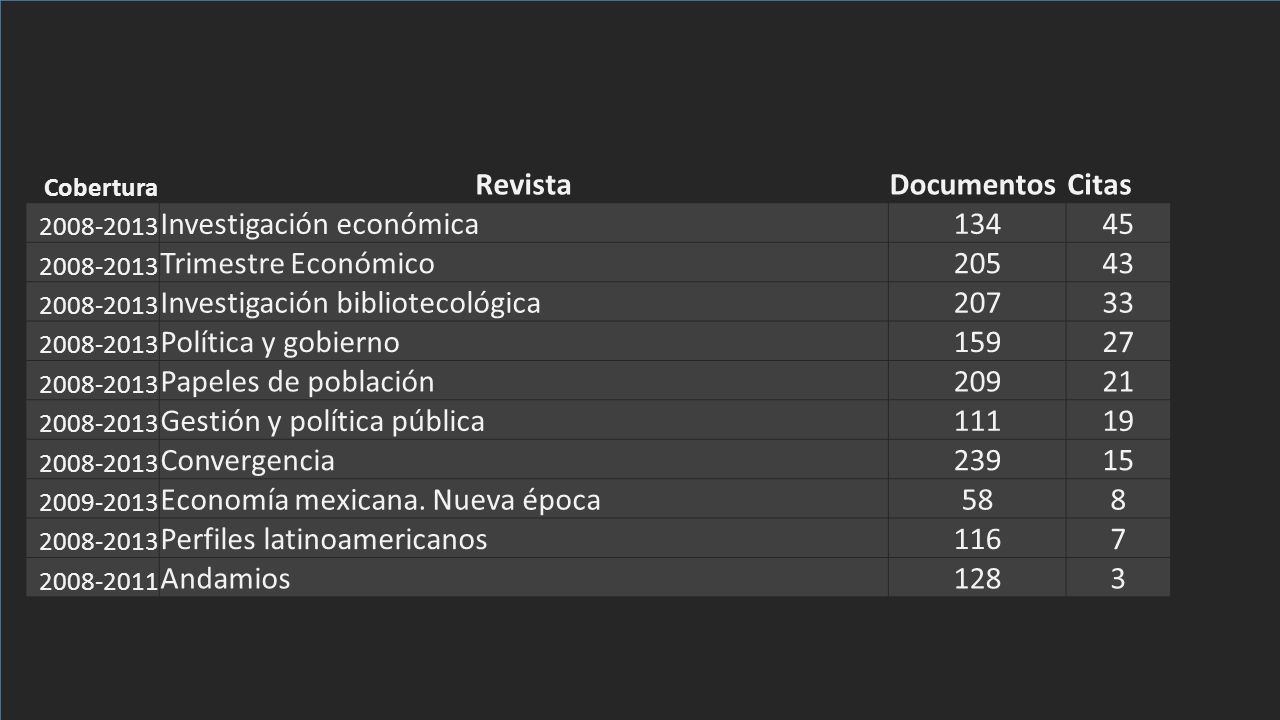Click the Cobertura column header
This screenshot has width=1280, height=720.
pos(100,187)
